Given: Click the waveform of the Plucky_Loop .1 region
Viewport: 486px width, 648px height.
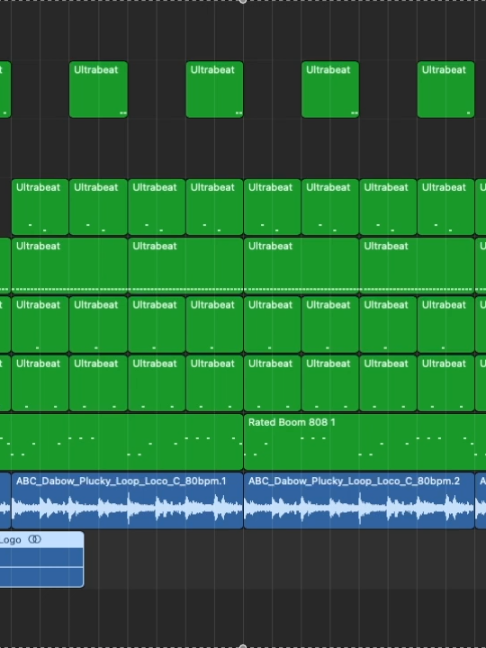Looking at the screenshot, I should (x=127, y=508).
